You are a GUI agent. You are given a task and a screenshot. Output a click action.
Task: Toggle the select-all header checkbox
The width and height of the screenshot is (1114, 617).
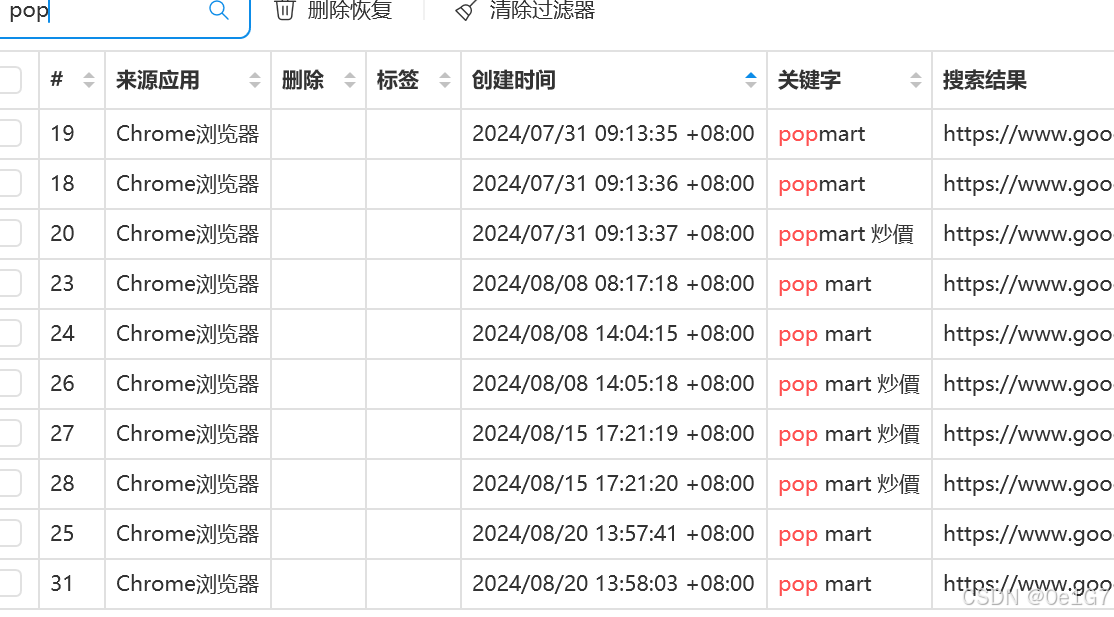(x=9, y=80)
